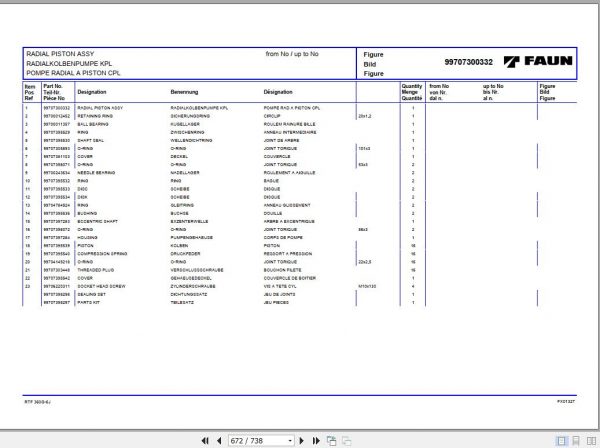Click the RTF 360/3-6J footer text
Screen dimensions: 600x448
pos(38,402)
